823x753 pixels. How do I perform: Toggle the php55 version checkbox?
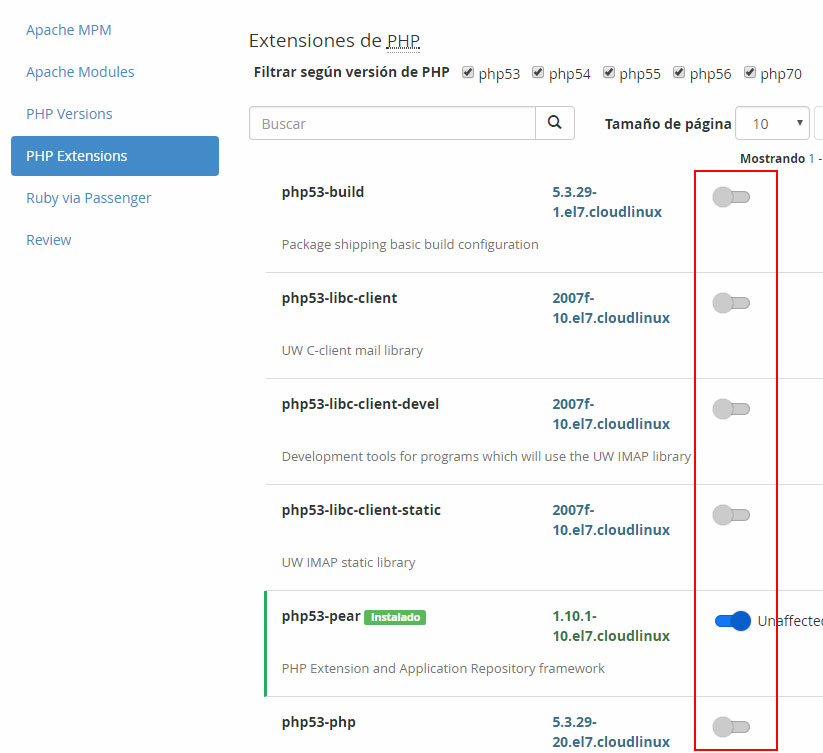pyautogui.click(x=608, y=73)
